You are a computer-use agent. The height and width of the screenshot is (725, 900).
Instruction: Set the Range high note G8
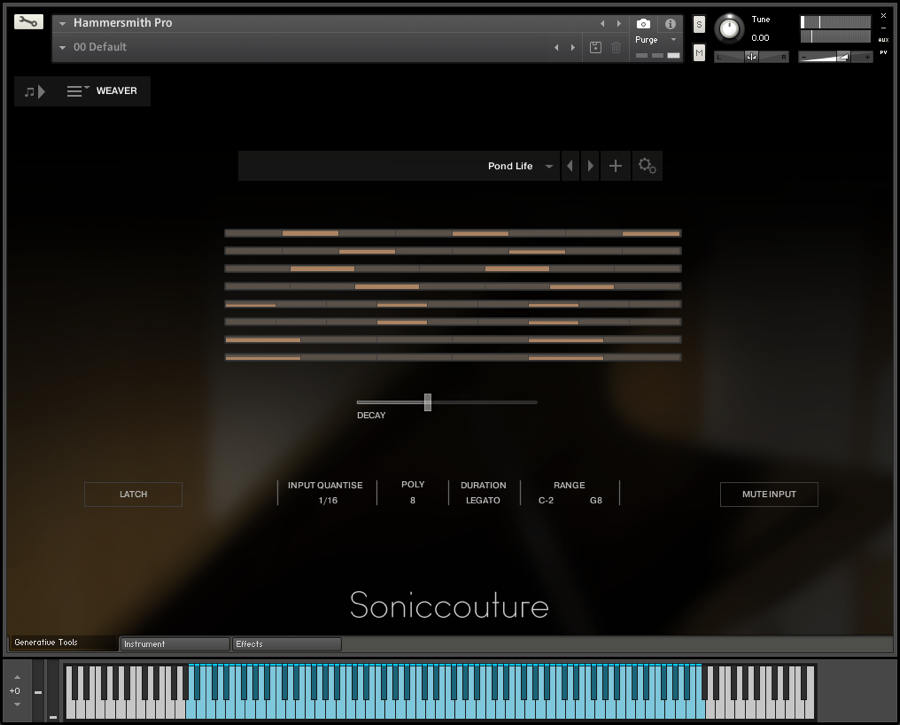pyautogui.click(x=596, y=501)
